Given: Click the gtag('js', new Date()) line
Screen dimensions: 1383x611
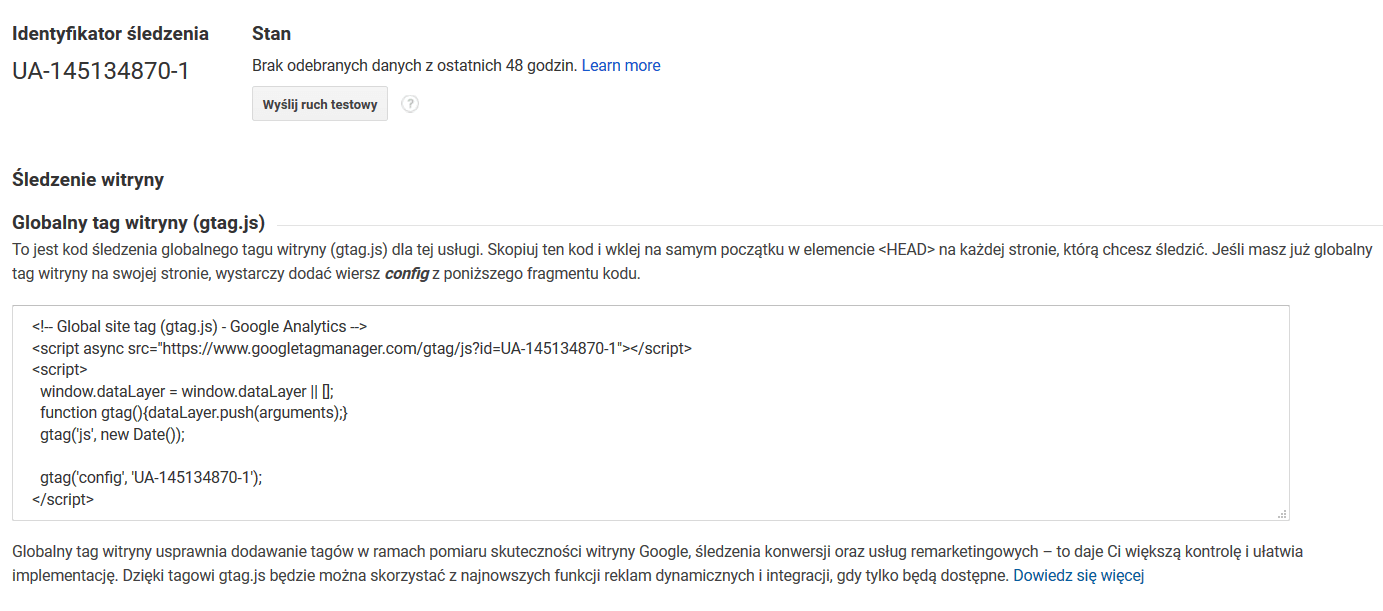Looking at the screenshot, I should pos(113,434).
